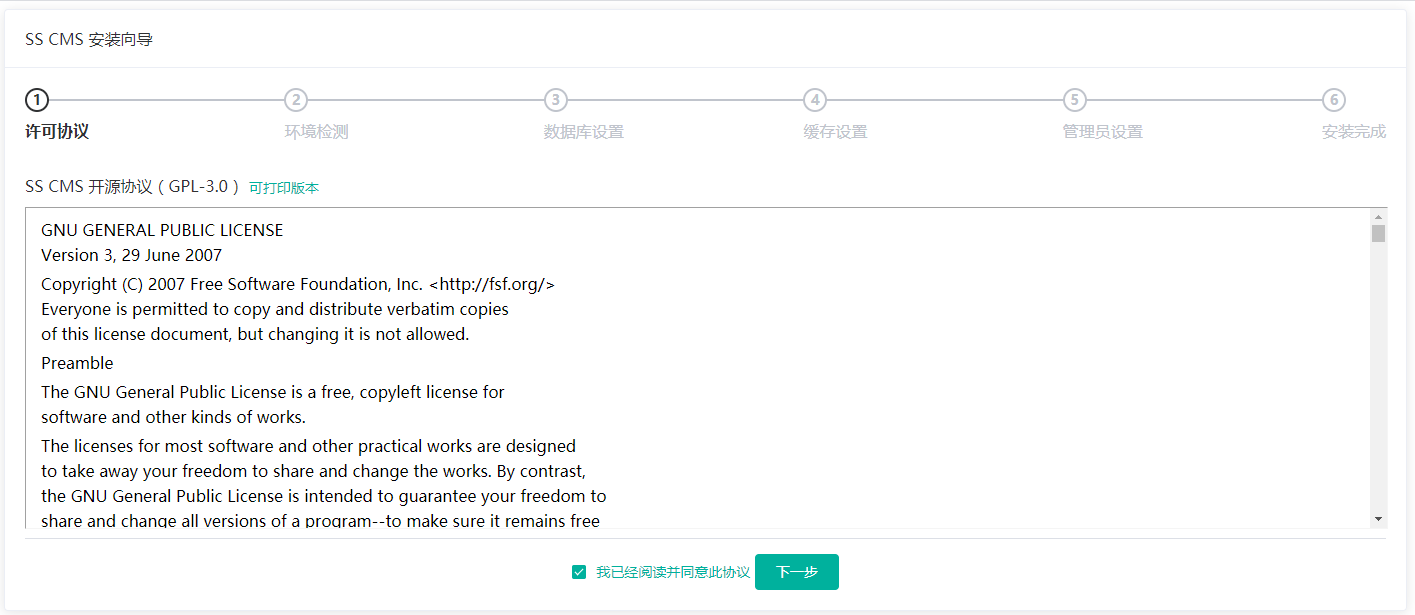Select the 管理员设置 step label
Screen dimensions: 1415x615
(x=1103, y=132)
